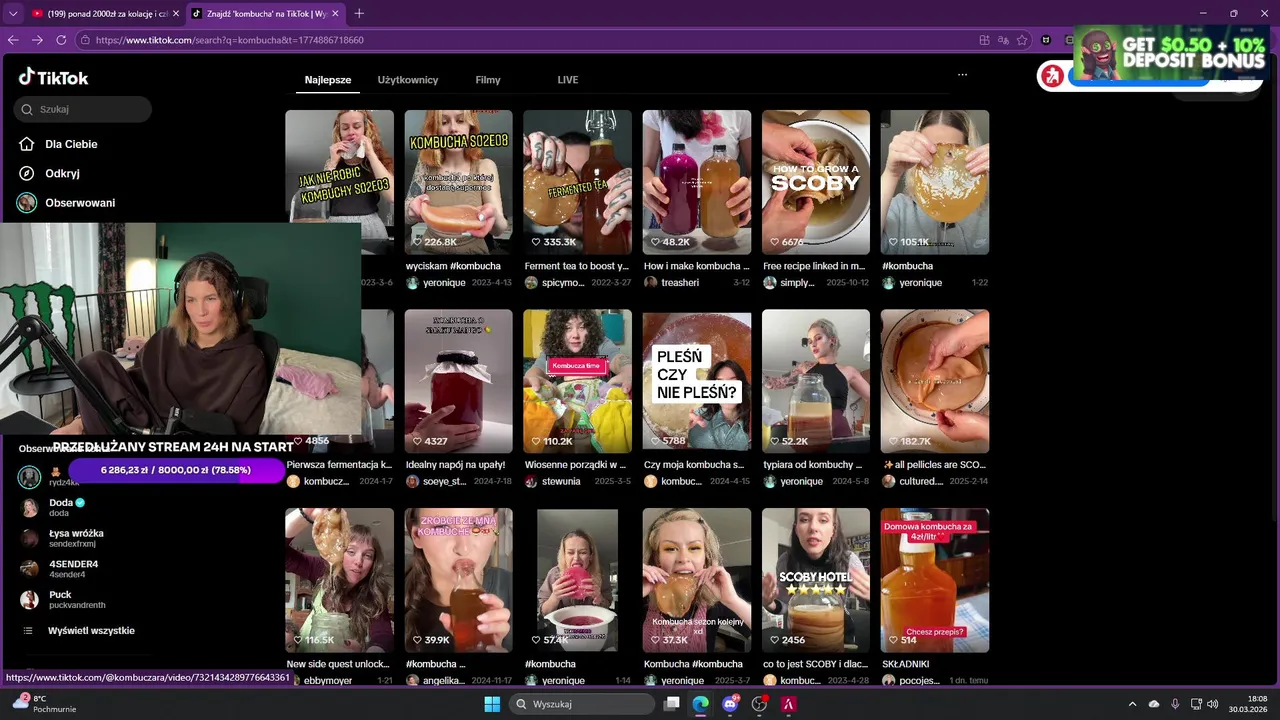Expand the tab list dropdown arrow
Image resolution: width=1280 pixels, height=720 pixels.
click(x=13, y=13)
